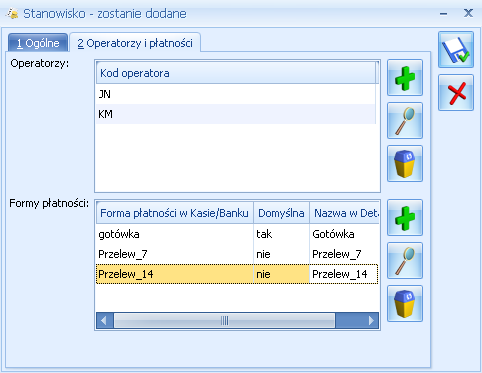The image size is (482, 373).
Task: Click the left arrow of horizontal scrollbar
Action: click(104, 321)
